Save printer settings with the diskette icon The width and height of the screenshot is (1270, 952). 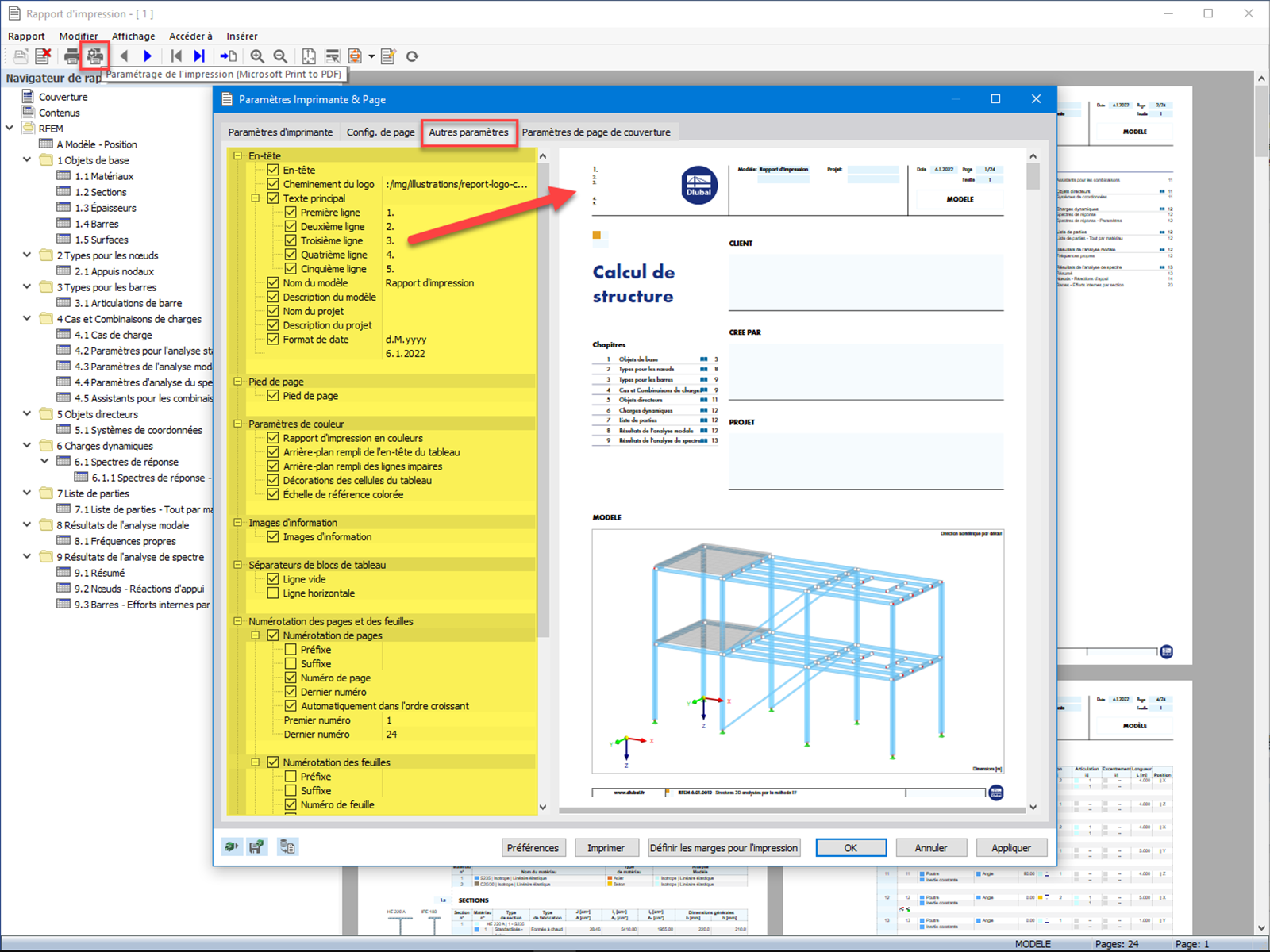point(256,846)
